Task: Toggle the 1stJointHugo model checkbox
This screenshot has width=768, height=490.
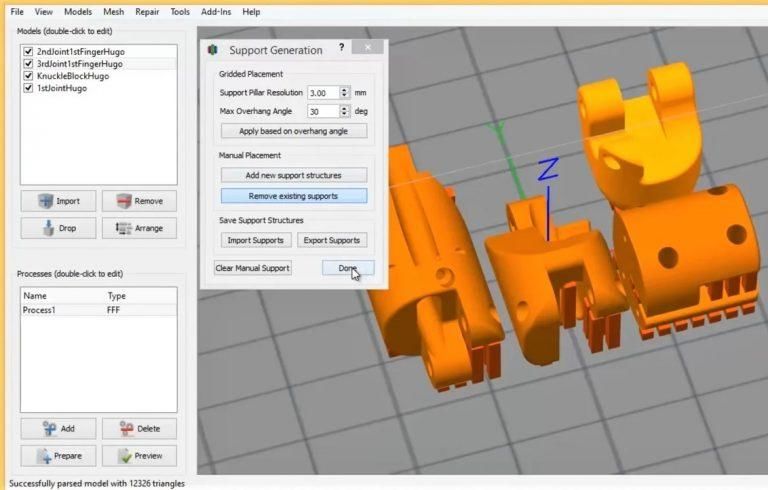Action: pyautogui.click(x=28, y=88)
